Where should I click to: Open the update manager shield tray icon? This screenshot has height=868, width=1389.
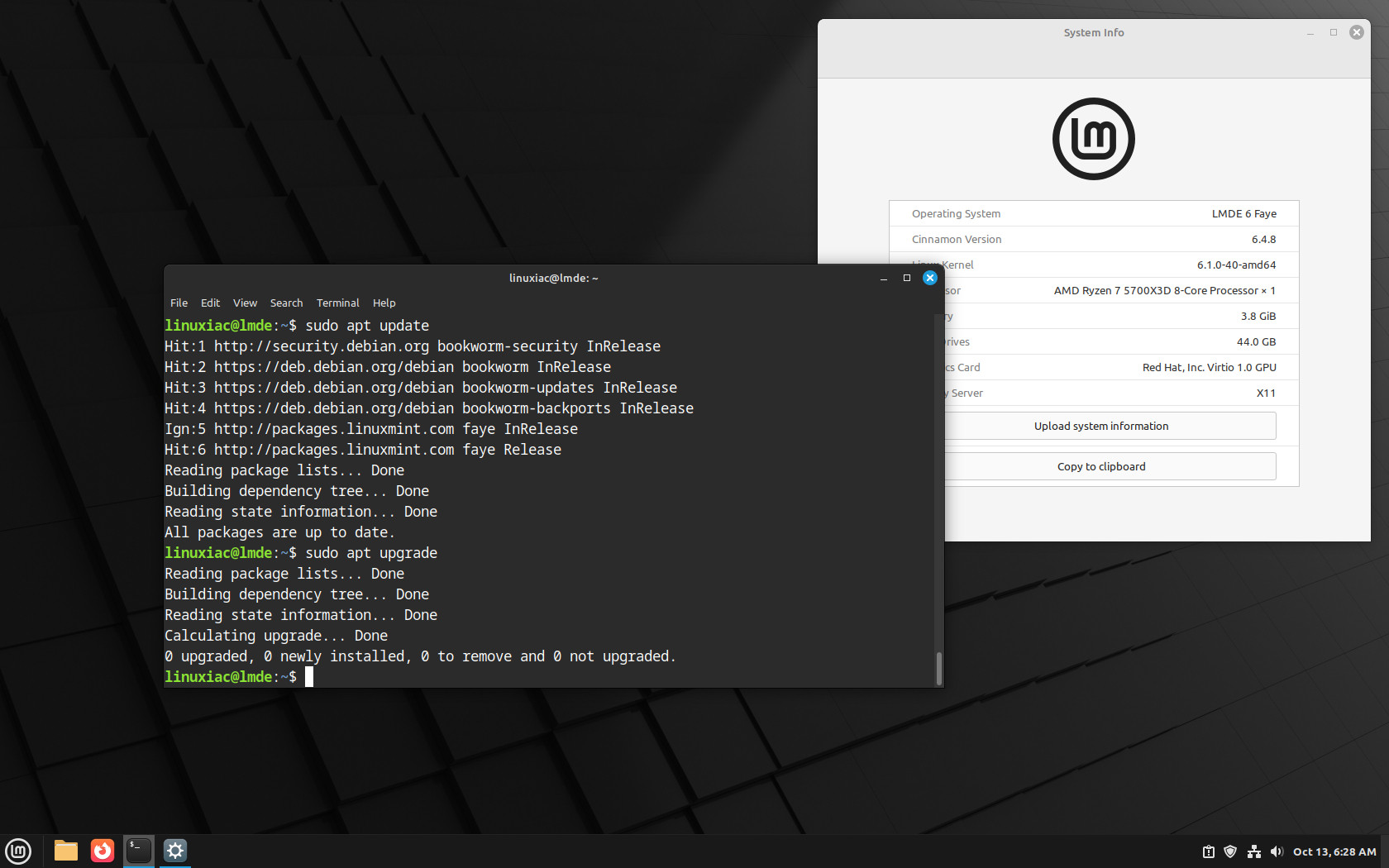pyautogui.click(x=1230, y=851)
